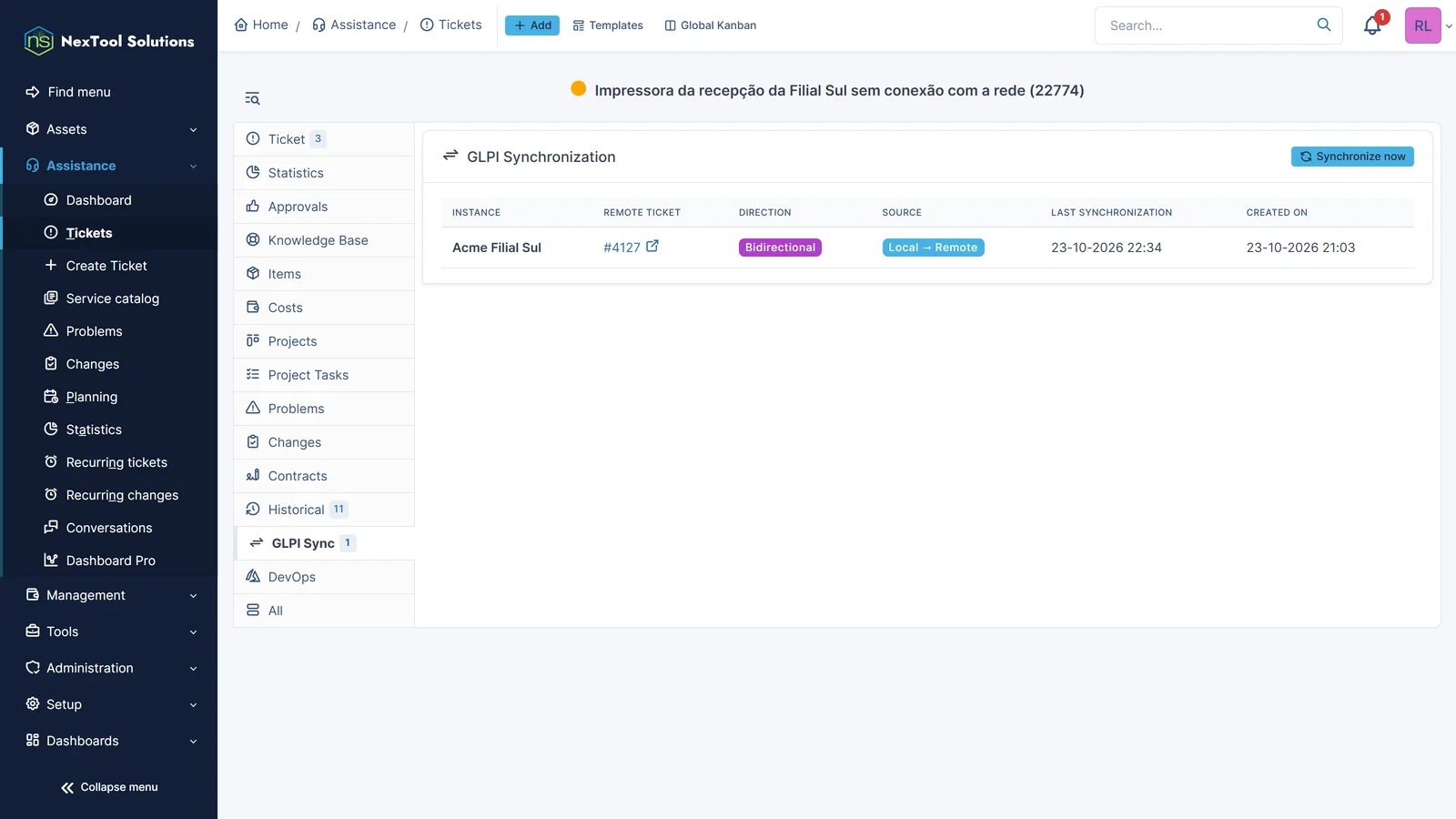The image size is (1456, 819).
Task: Collapse the sidebar menu
Action: 109,787
